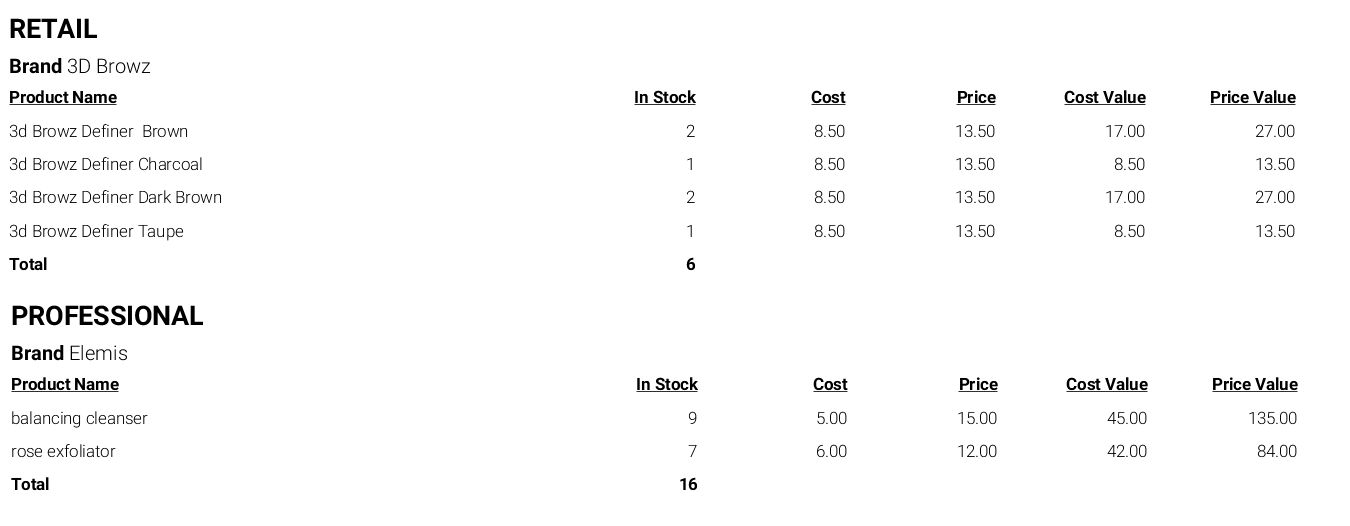
Task: Click the Retail total value 6
Action: point(690,264)
